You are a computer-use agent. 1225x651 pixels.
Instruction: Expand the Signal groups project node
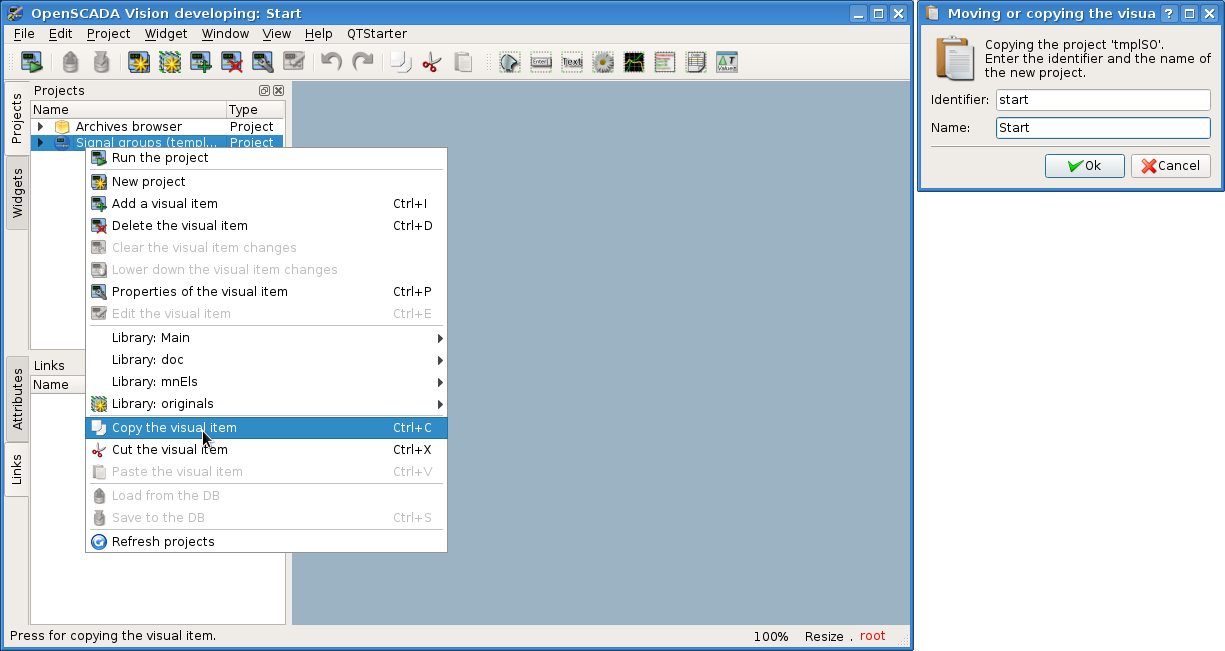point(41,143)
